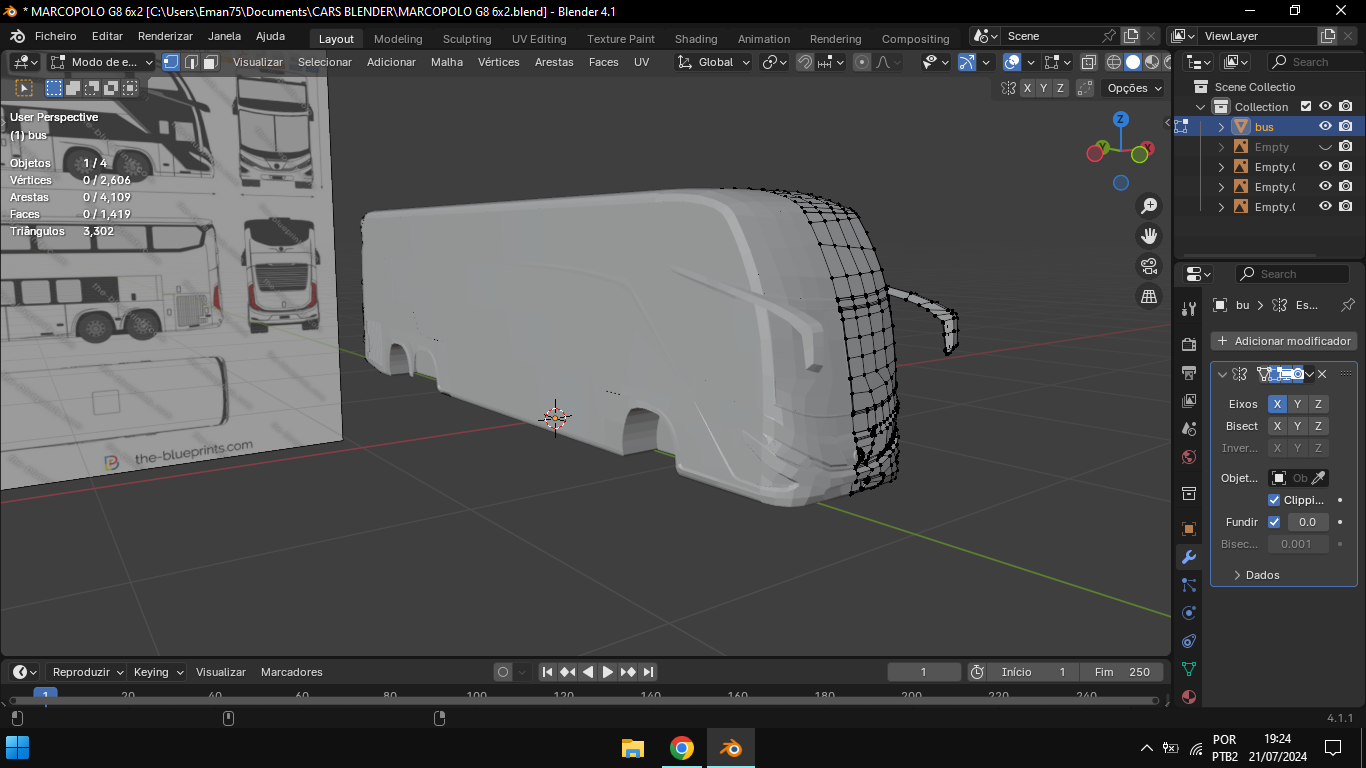Expand the bus object in outliner
The image size is (1366, 768).
click(1221, 127)
